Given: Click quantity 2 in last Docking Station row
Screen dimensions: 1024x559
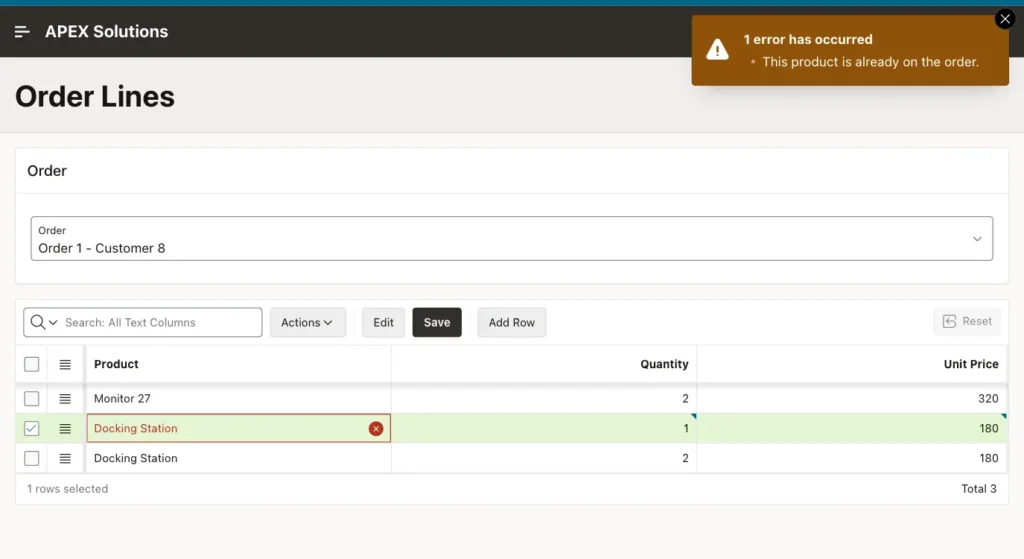Looking at the screenshot, I should click(x=544, y=458).
